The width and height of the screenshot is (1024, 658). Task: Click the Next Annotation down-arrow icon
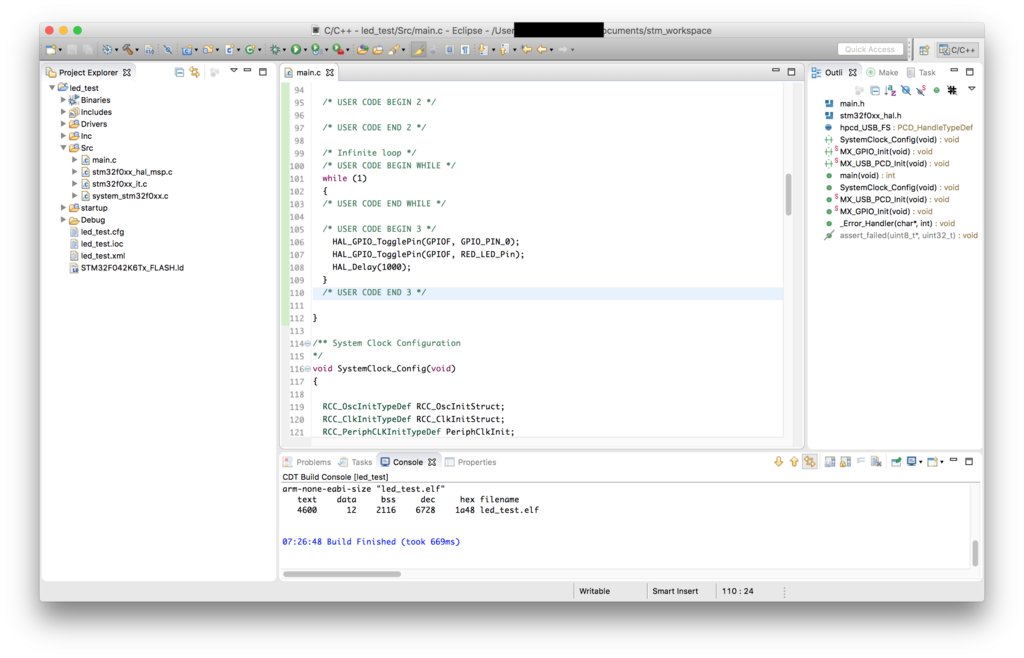(x=483, y=50)
